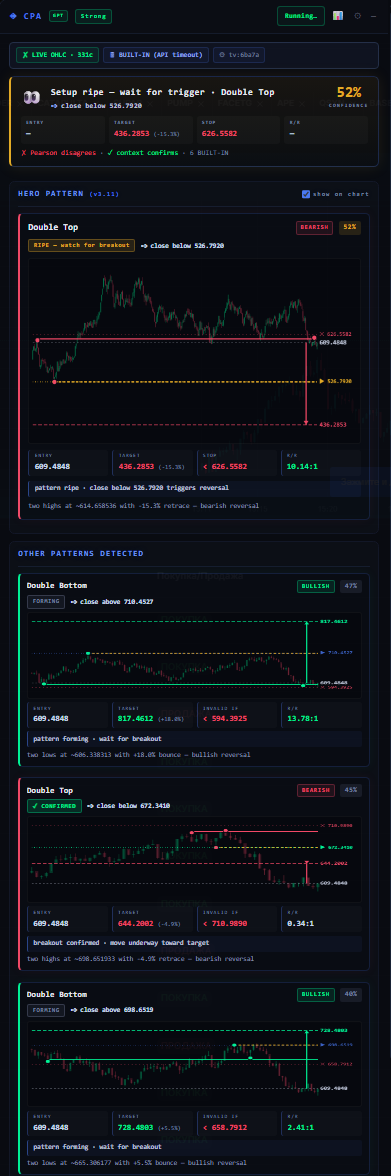Screen dimensions: 391x1176
Task: Click invalidation value < 658.7912
Action: tap(223, 1127)
